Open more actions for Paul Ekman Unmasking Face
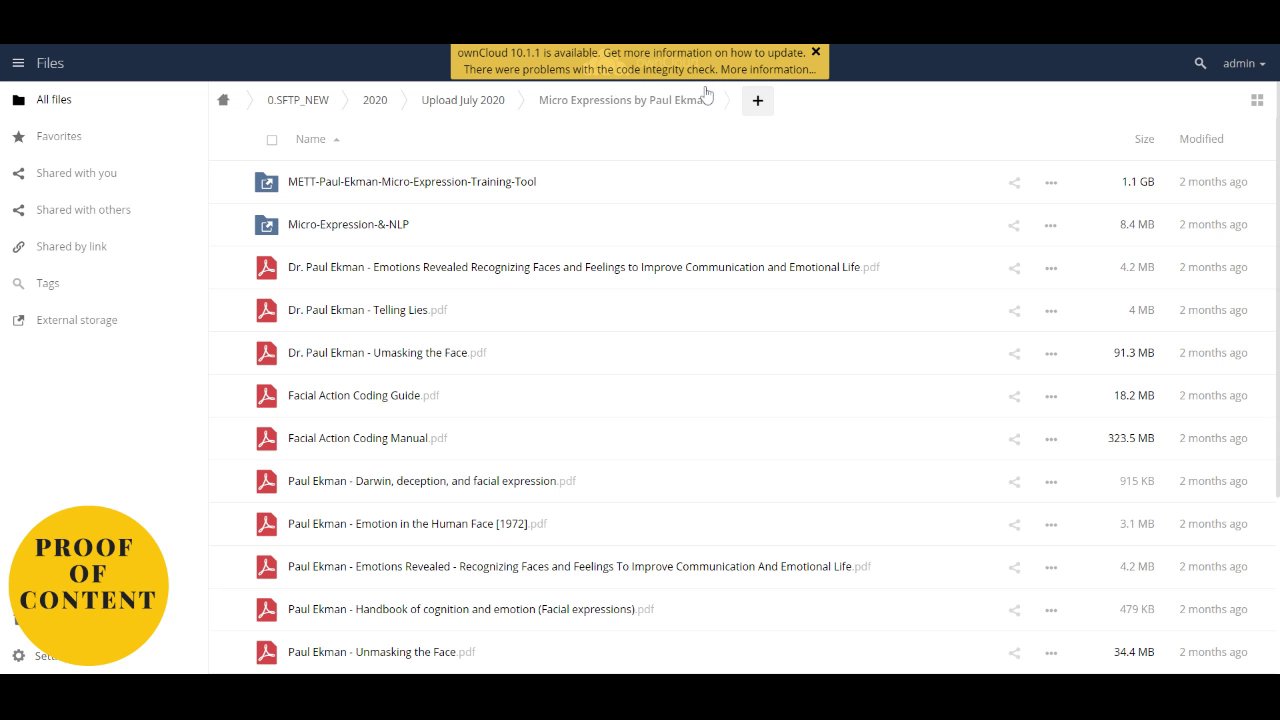 (x=1051, y=653)
